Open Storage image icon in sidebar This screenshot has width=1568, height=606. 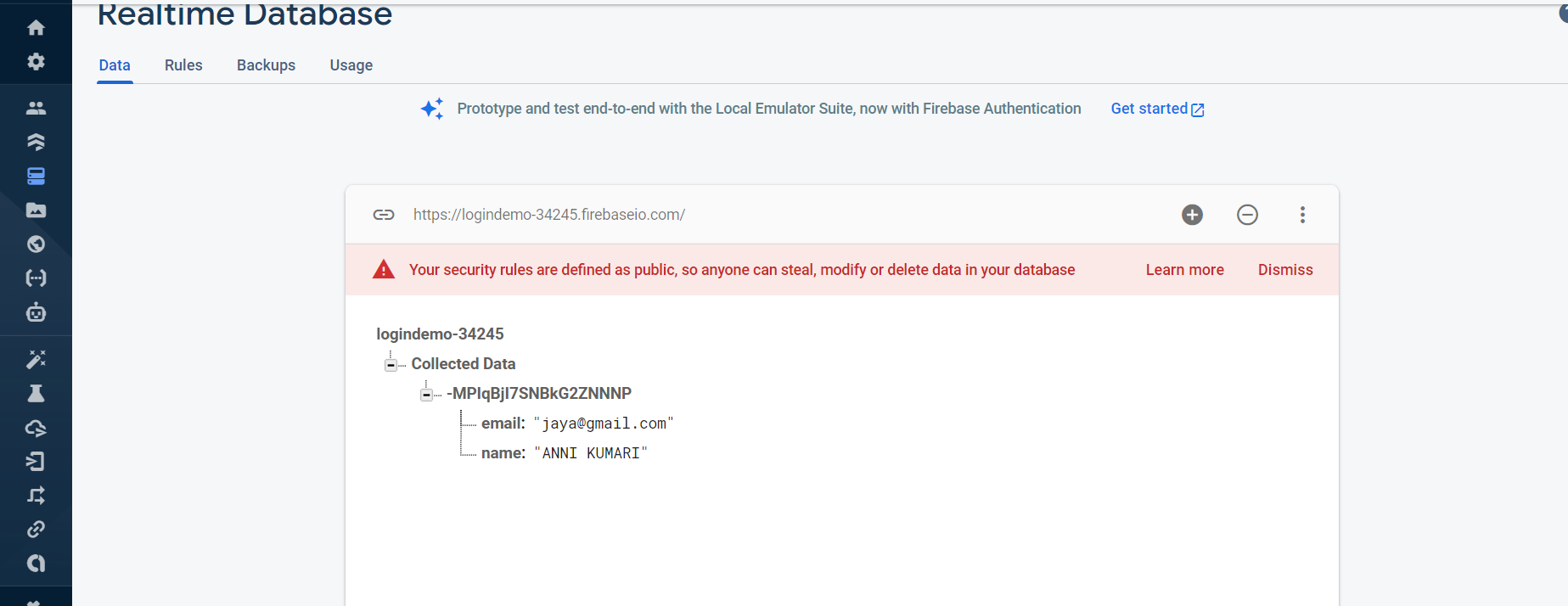[36, 210]
